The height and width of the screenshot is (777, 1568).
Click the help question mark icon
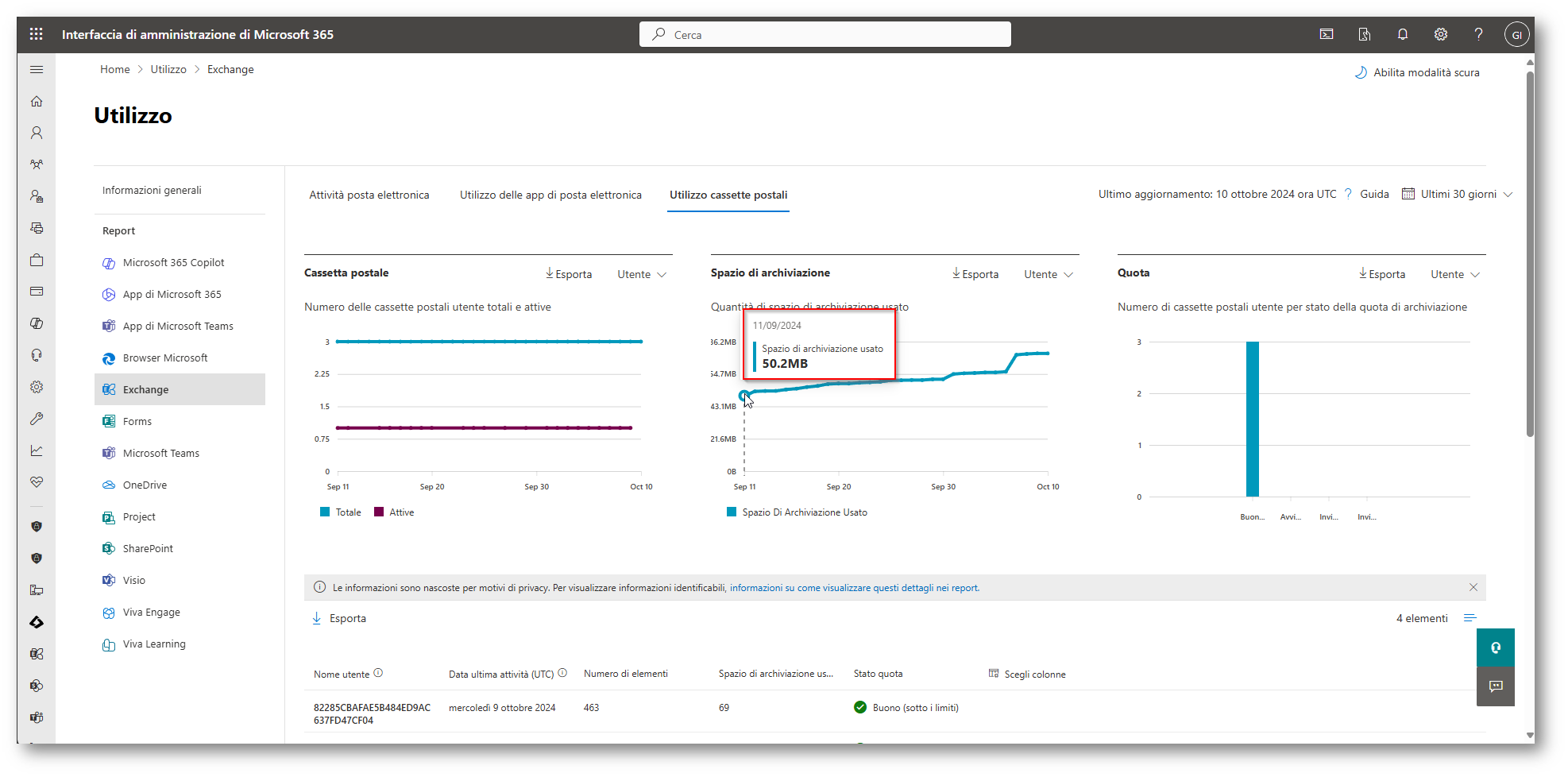coord(1477,34)
